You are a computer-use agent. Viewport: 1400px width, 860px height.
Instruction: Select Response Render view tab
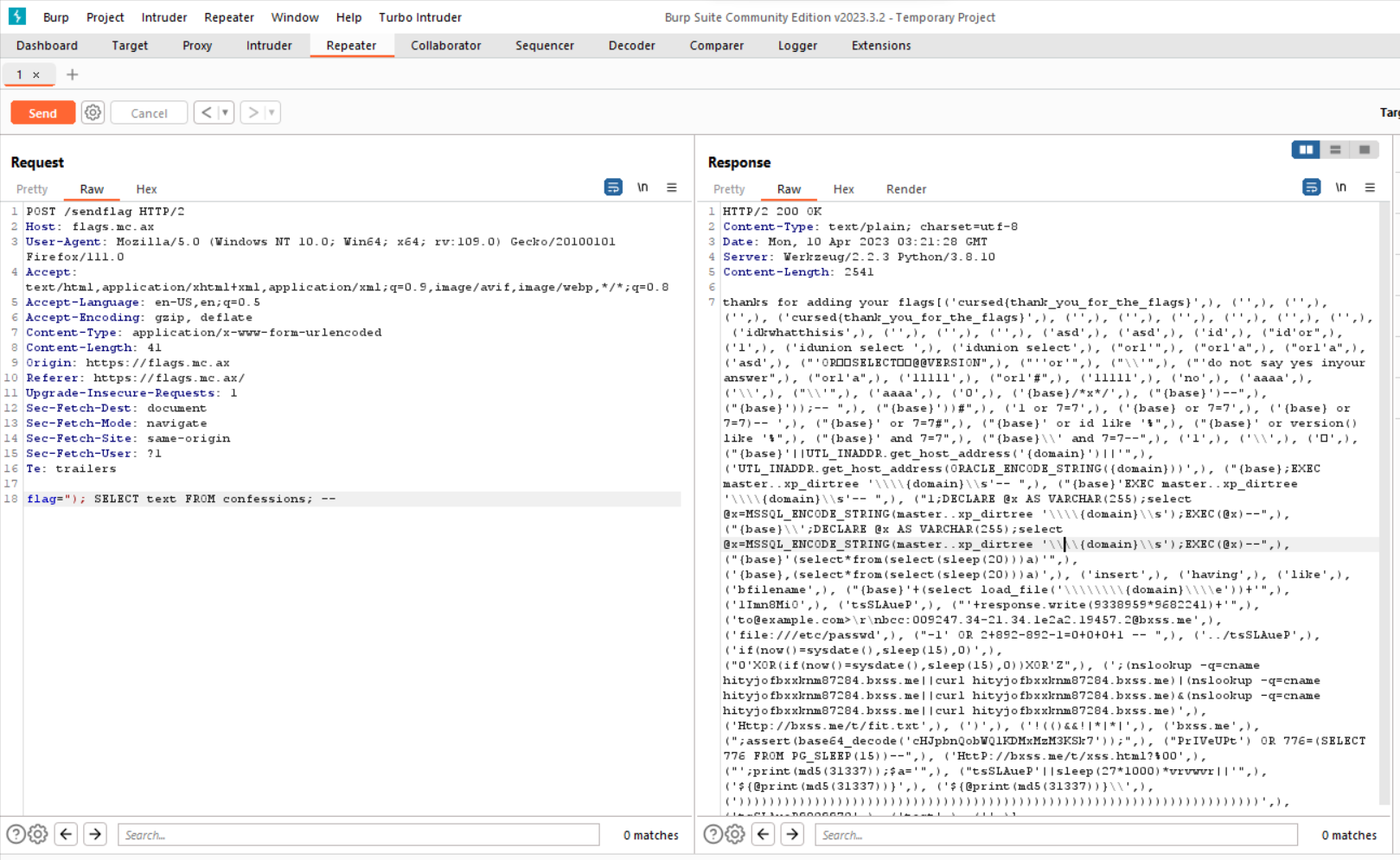(906, 189)
